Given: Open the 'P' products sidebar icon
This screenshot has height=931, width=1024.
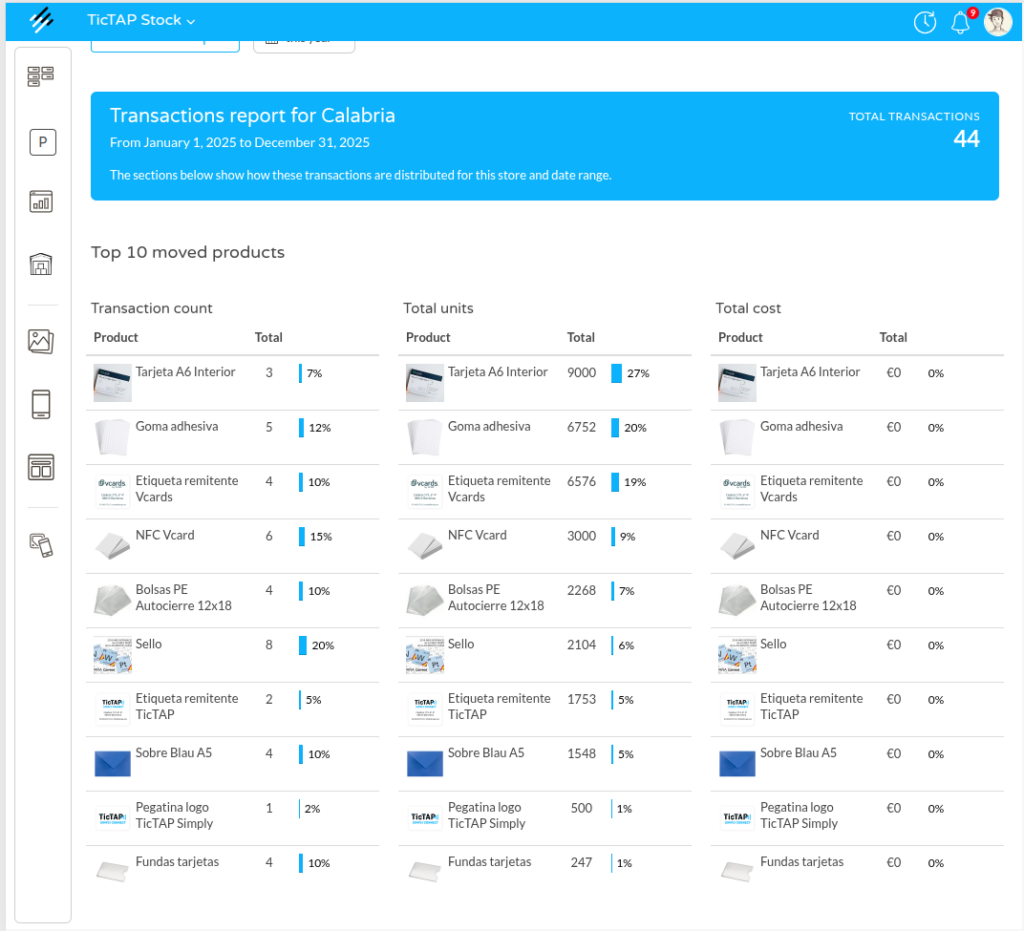Looking at the screenshot, I should click(42, 143).
